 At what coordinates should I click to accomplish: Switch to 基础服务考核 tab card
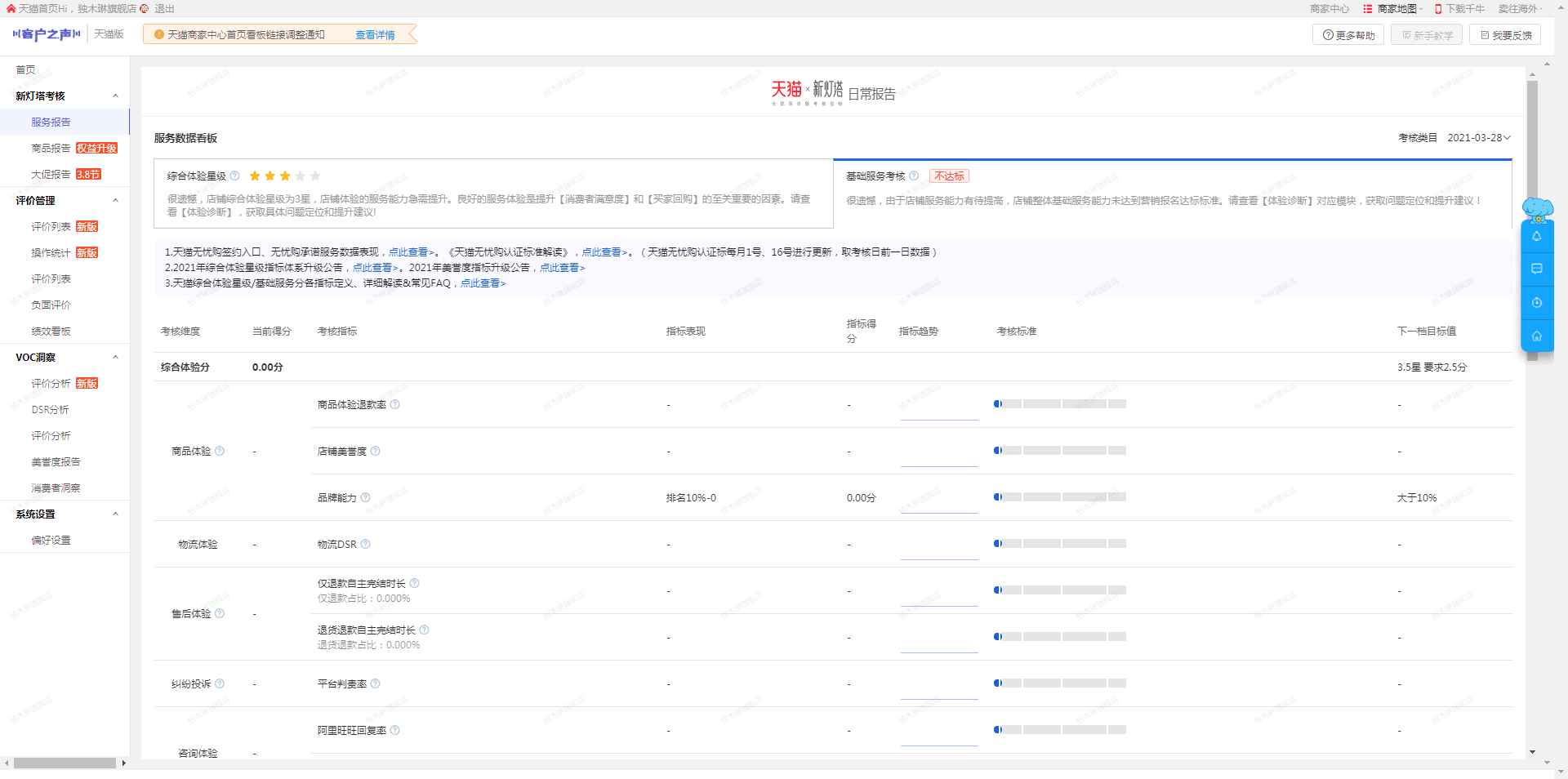pyautogui.click(x=1173, y=194)
